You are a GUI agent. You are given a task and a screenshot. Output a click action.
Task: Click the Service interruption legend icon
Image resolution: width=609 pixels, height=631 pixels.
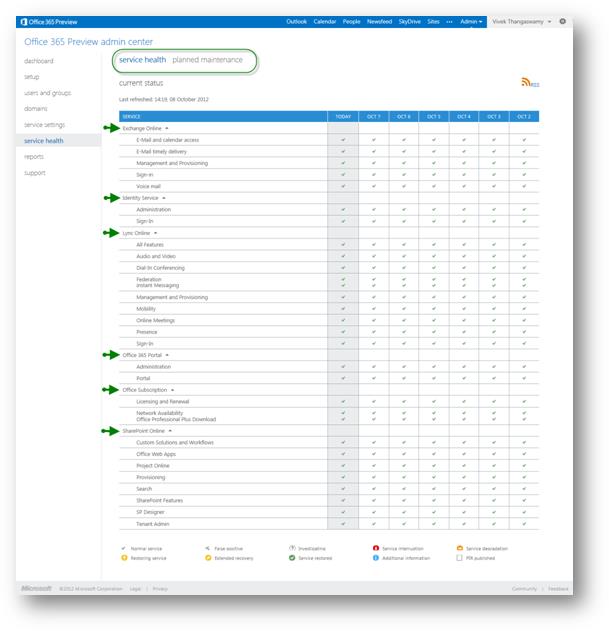click(376, 548)
